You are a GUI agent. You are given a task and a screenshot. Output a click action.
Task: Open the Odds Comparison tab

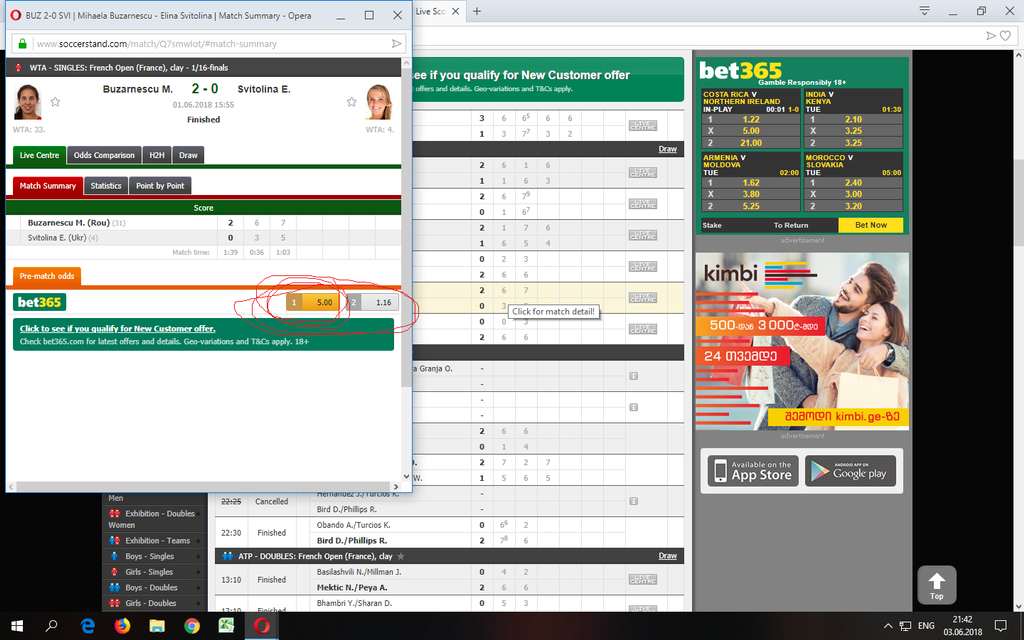point(104,155)
